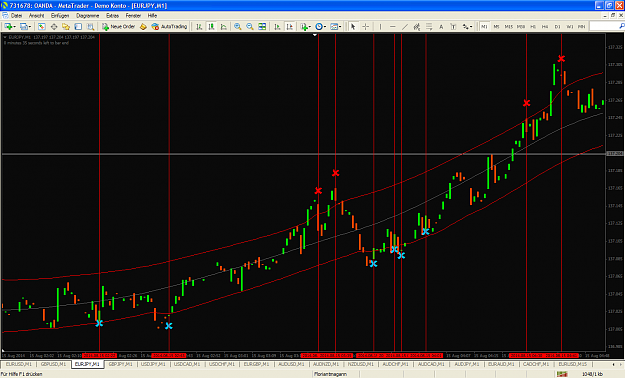Toggle the AutoTrading button
625x378 pixels.
click(169, 26)
